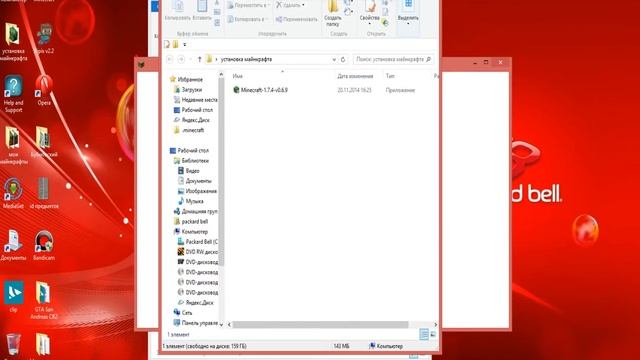
Task: Go up one folder level
Action: point(199,59)
